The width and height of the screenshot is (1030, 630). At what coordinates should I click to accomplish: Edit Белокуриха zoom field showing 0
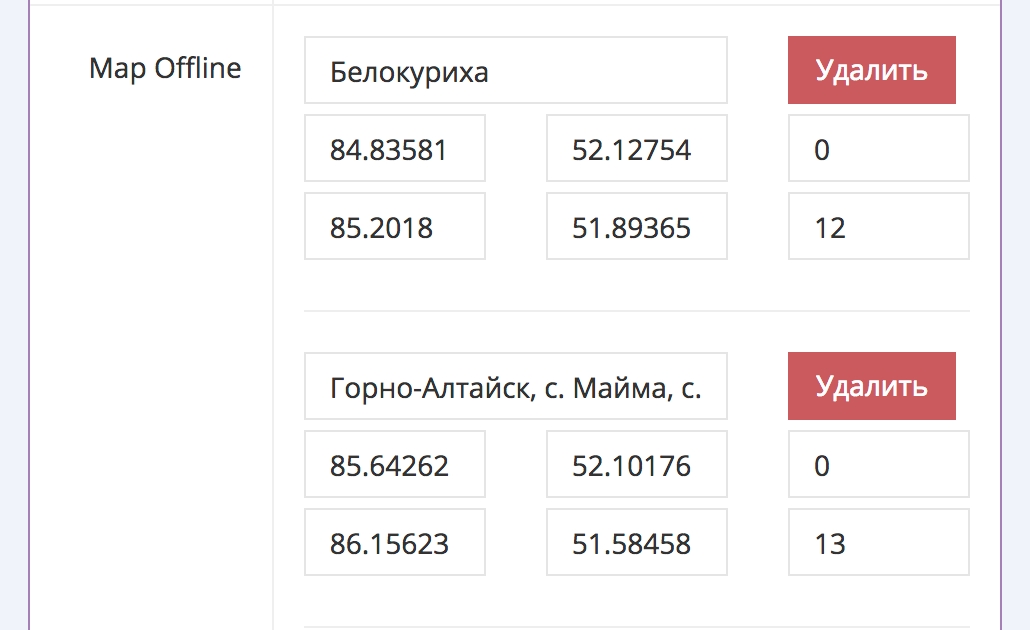click(878, 149)
